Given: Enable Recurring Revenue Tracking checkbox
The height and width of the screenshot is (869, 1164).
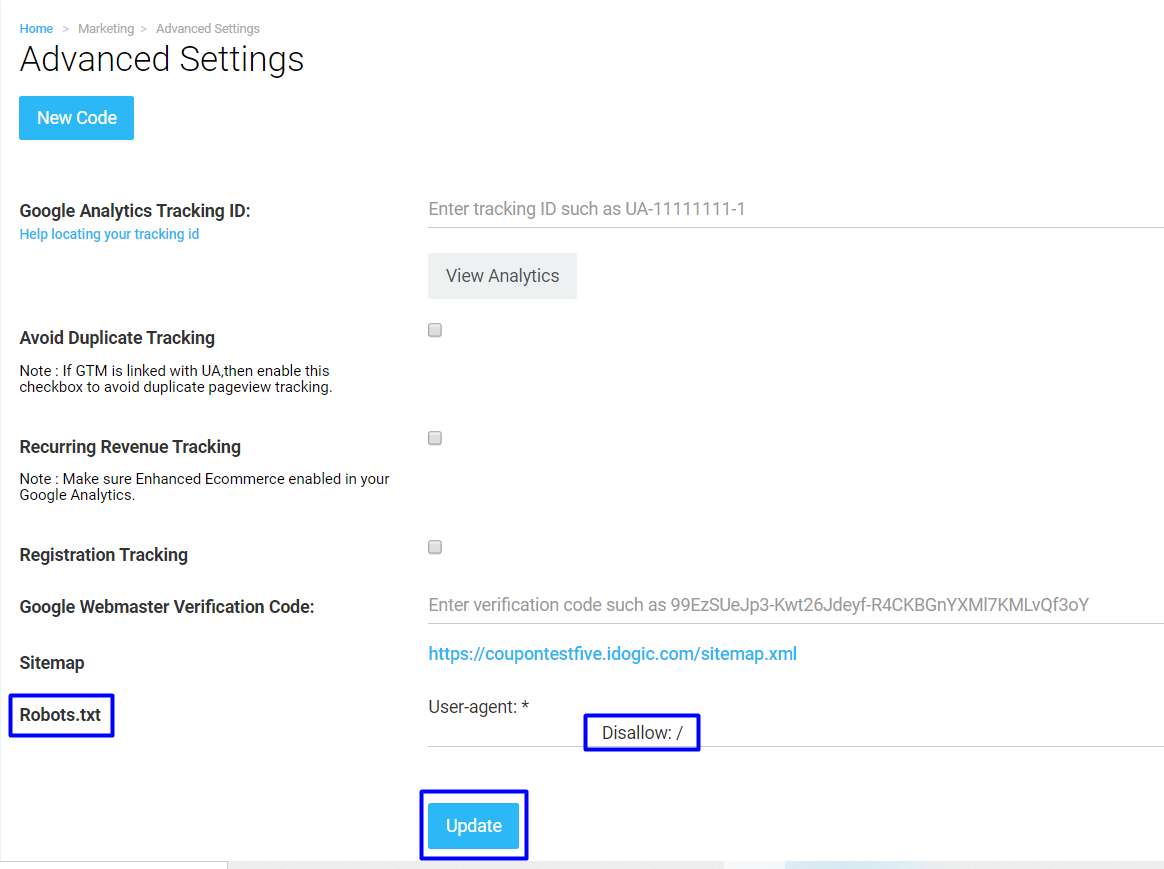Looking at the screenshot, I should point(435,439).
